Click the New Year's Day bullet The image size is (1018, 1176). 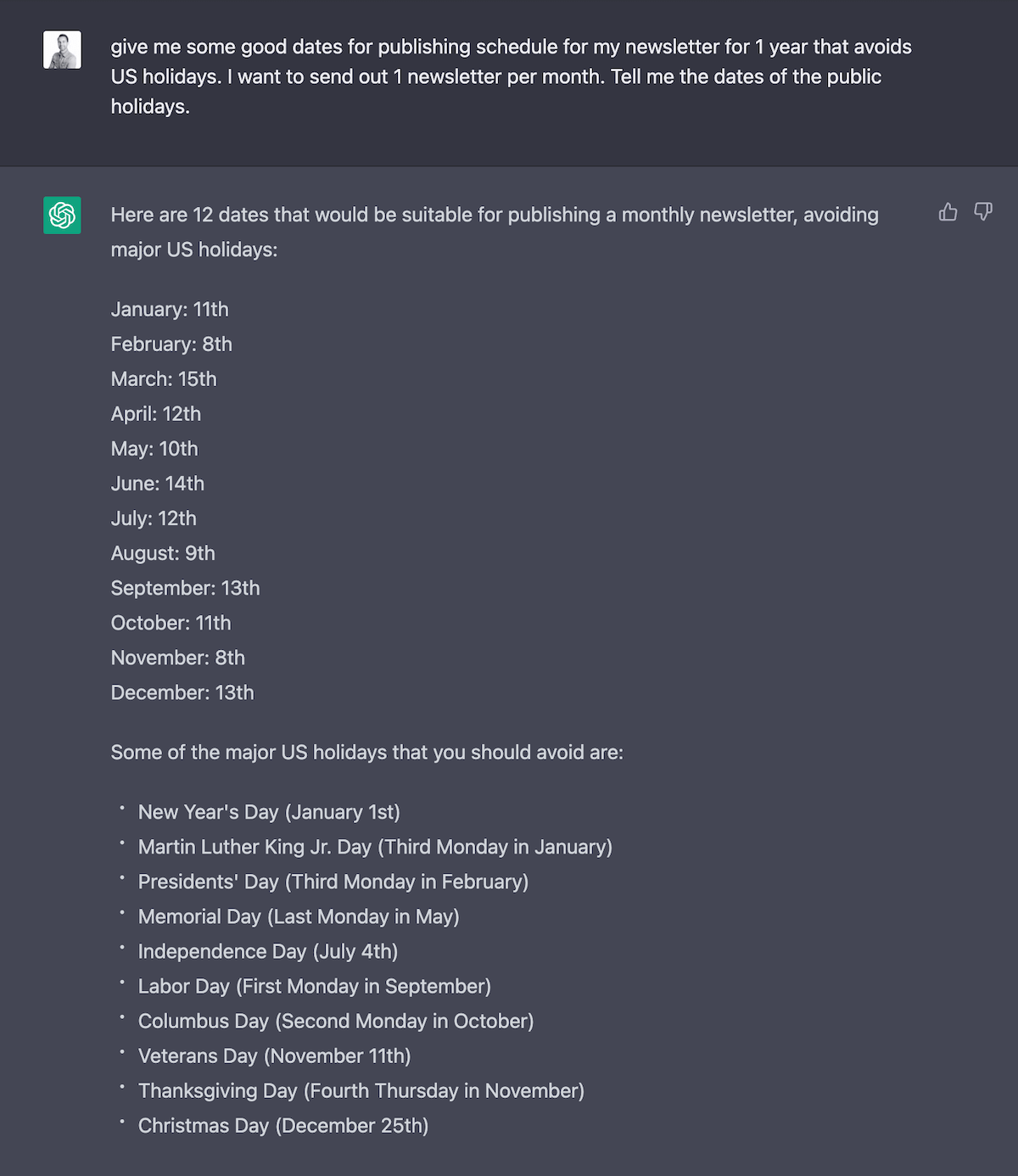269,812
